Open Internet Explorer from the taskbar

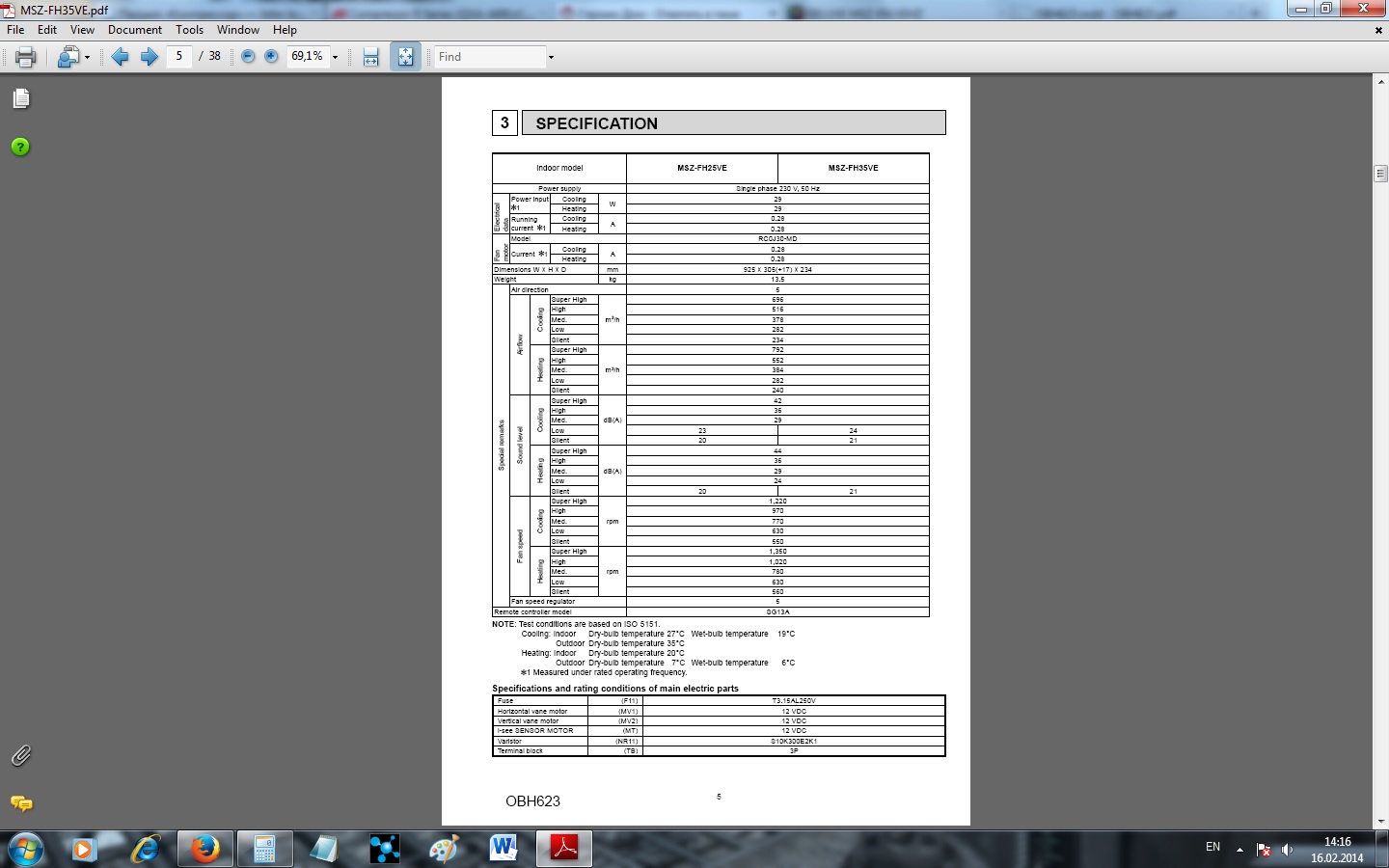point(146,850)
